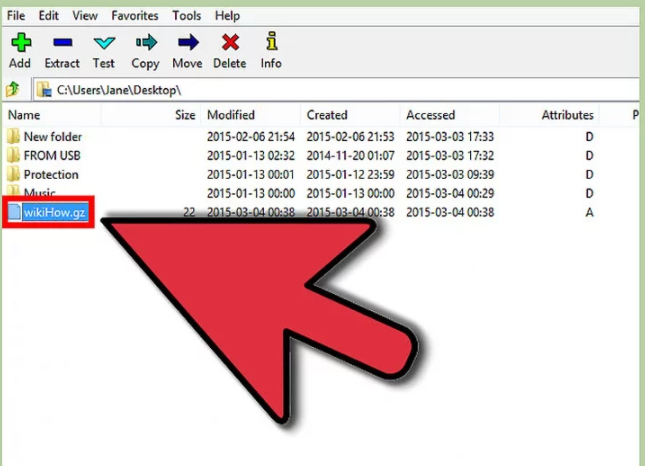Click the Move arrow icon
The image size is (645, 466).
click(x=187, y=43)
